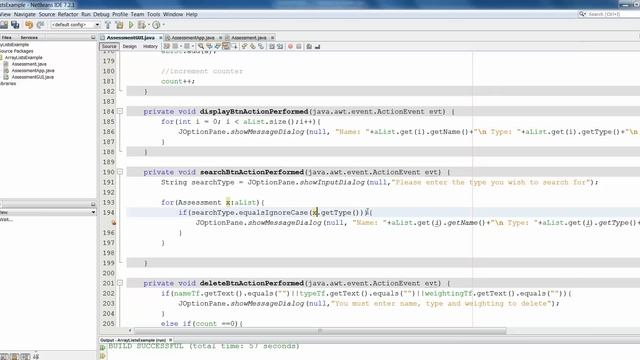Screen dimensions: 640x360
Task: Click the Re-run icon in Output window
Action: click(102, 347)
